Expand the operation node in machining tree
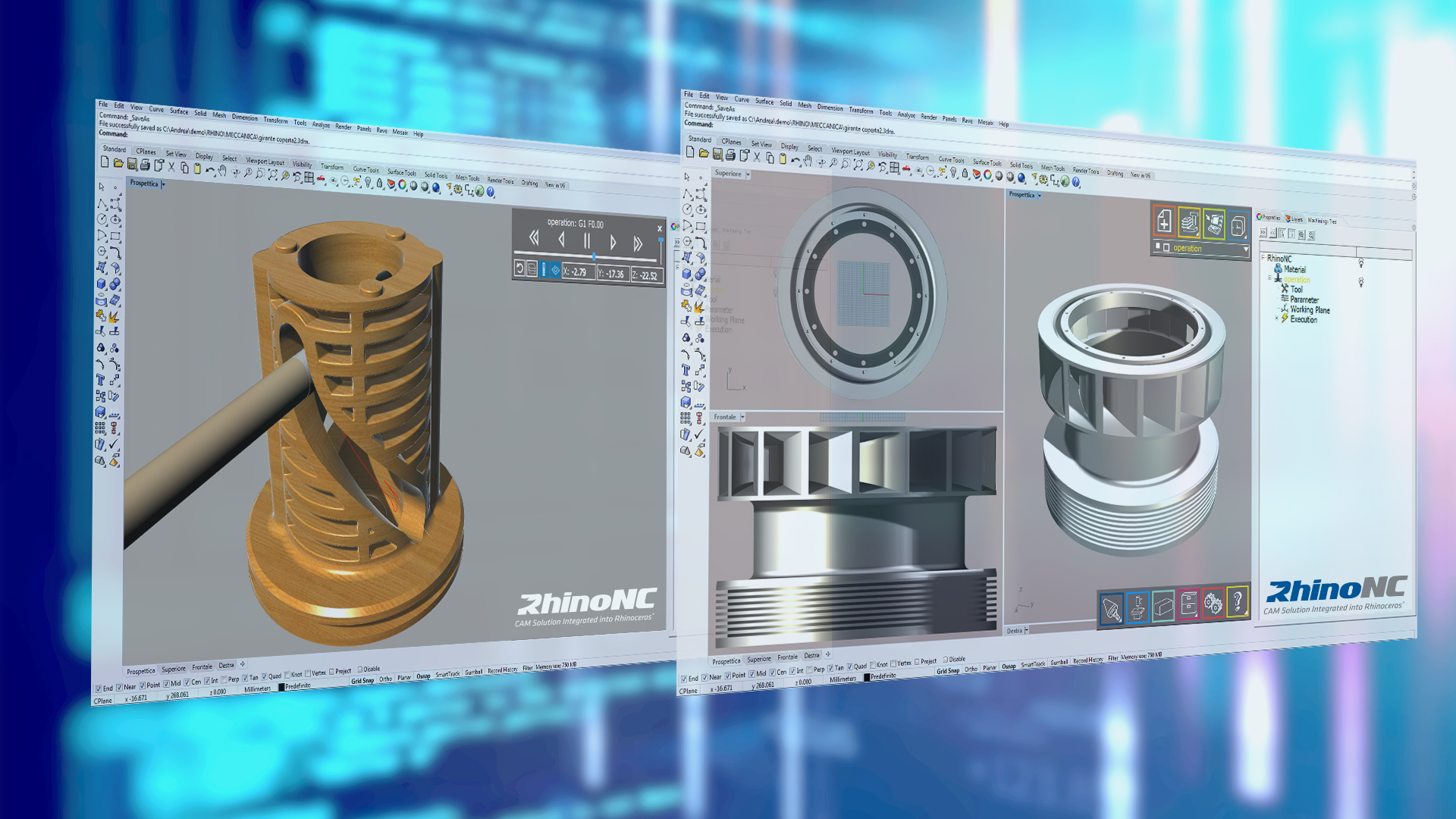 (1269, 278)
